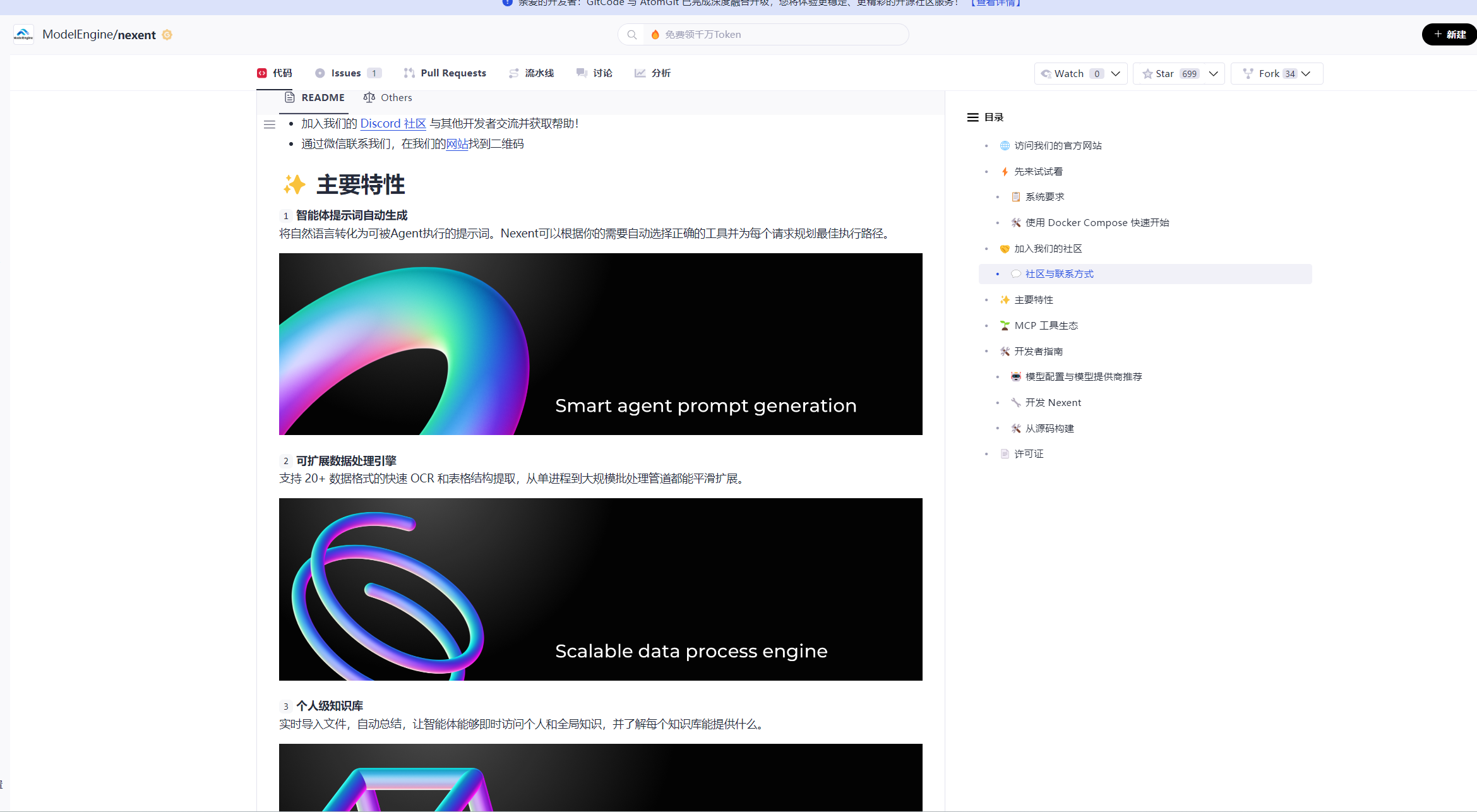Expand the Fork dropdown arrow
The height and width of the screenshot is (812, 1477).
tap(1306, 74)
